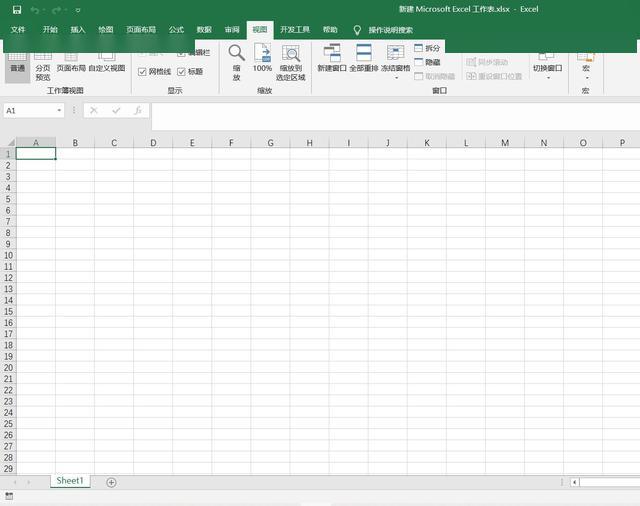
Task: Switch to the 开发工具 Developer tab
Action: pyautogui.click(x=295, y=30)
